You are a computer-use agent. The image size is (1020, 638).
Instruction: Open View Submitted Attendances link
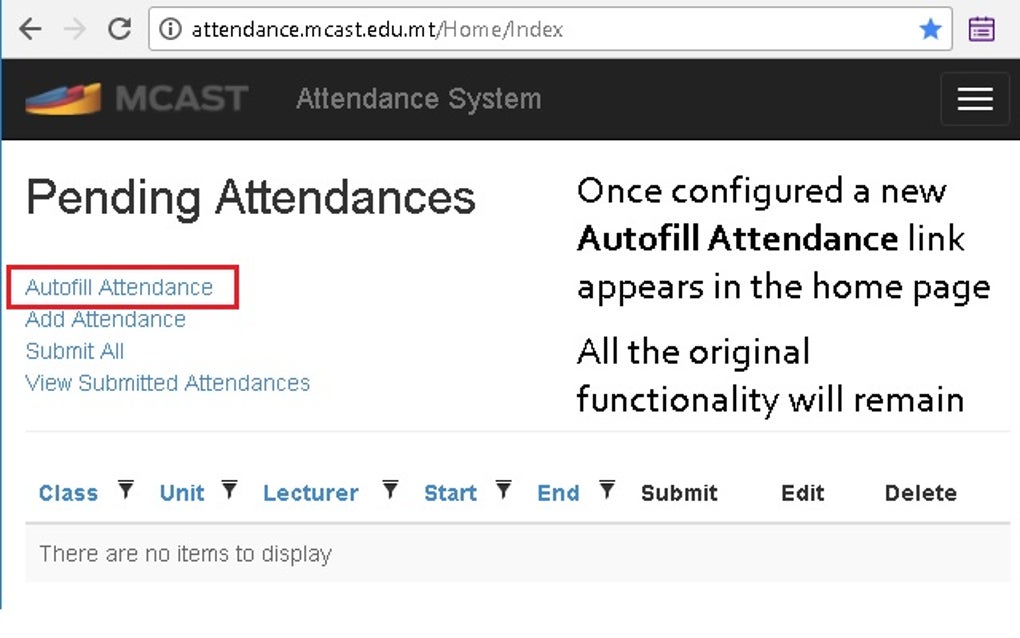167,383
